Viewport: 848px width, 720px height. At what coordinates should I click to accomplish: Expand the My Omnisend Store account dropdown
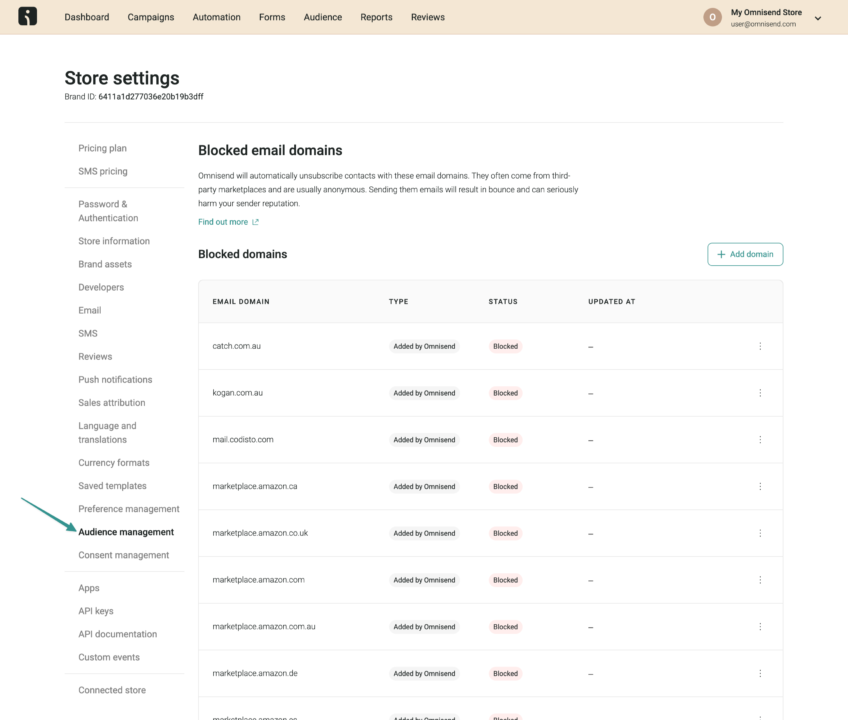818,18
